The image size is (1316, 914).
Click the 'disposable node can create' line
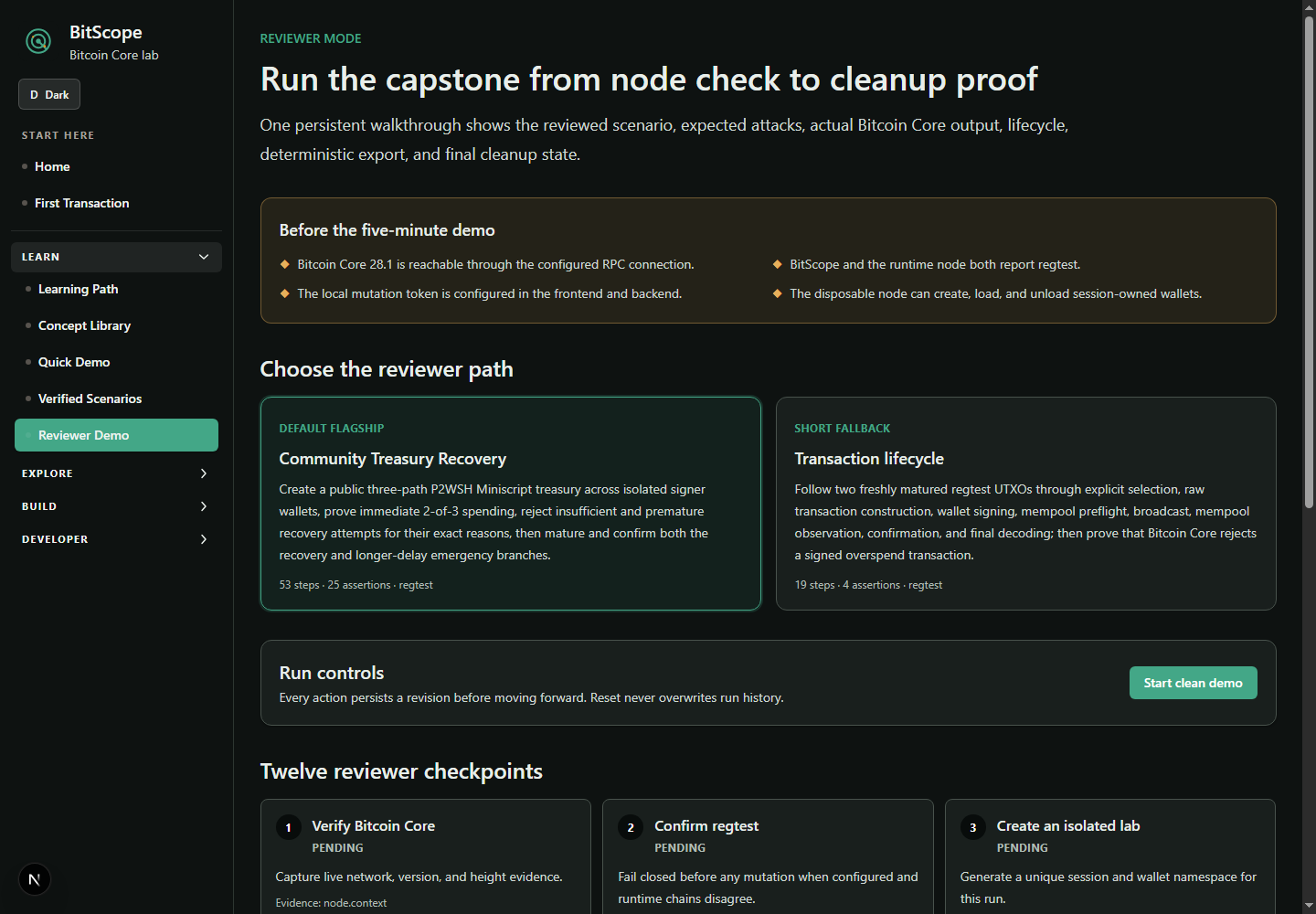click(996, 293)
